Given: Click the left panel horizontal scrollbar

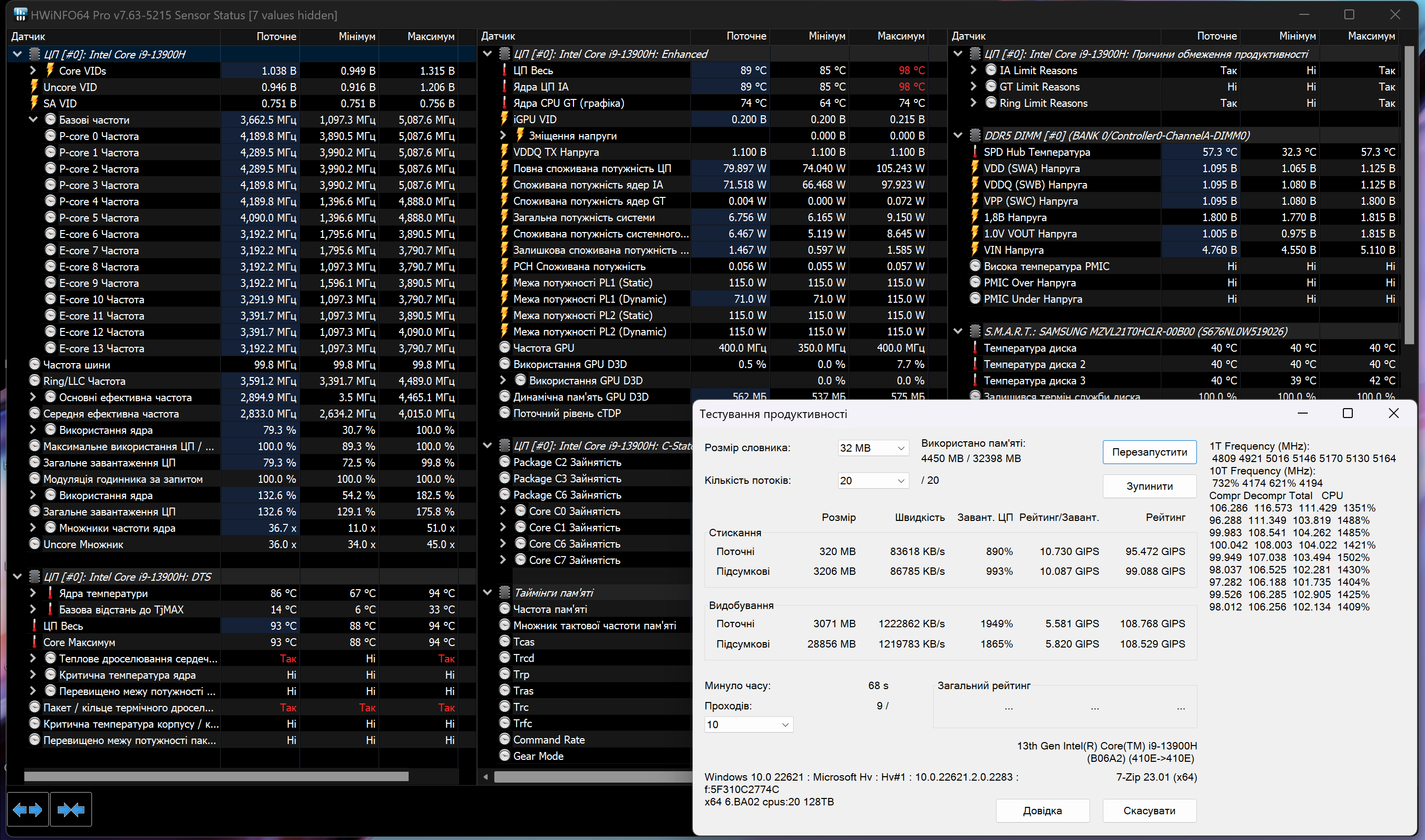Looking at the screenshot, I should pyautogui.click(x=216, y=776).
